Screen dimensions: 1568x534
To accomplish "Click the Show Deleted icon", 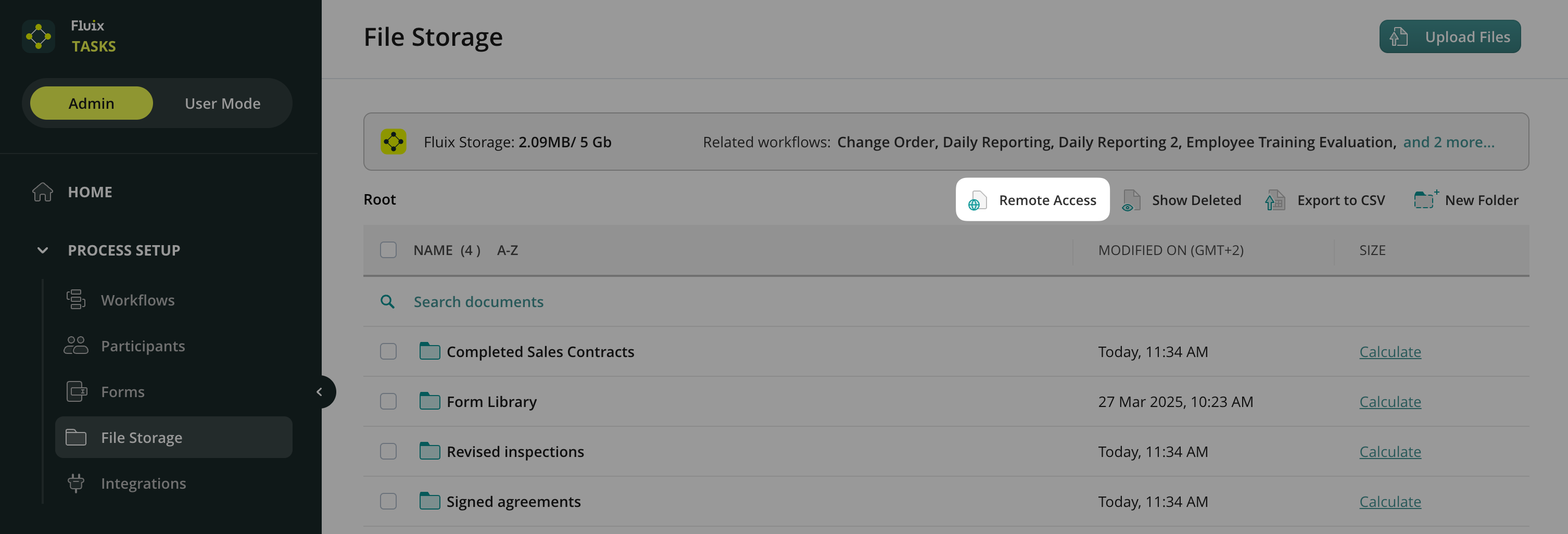I will pyautogui.click(x=1131, y=200).
